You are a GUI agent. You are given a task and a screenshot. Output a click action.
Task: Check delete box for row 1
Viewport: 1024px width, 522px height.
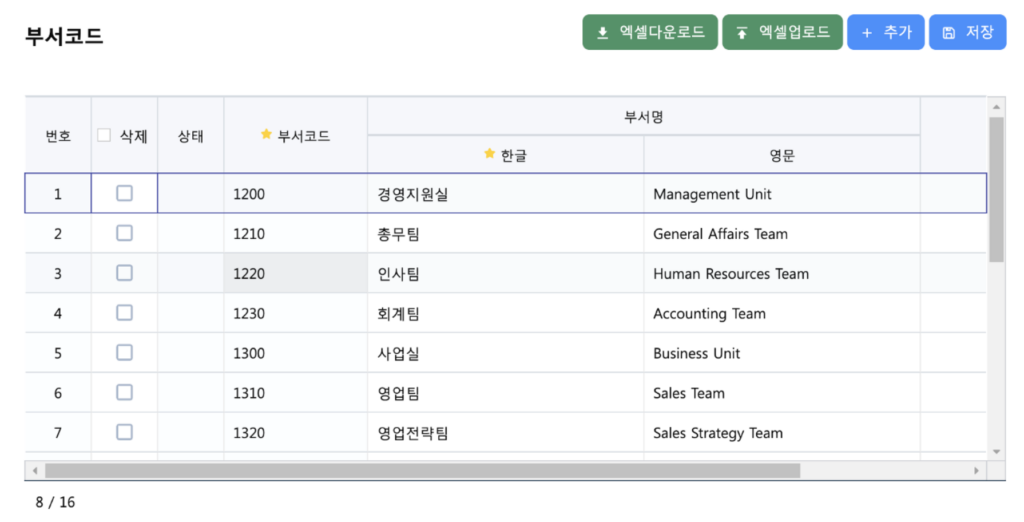[124, 193]
